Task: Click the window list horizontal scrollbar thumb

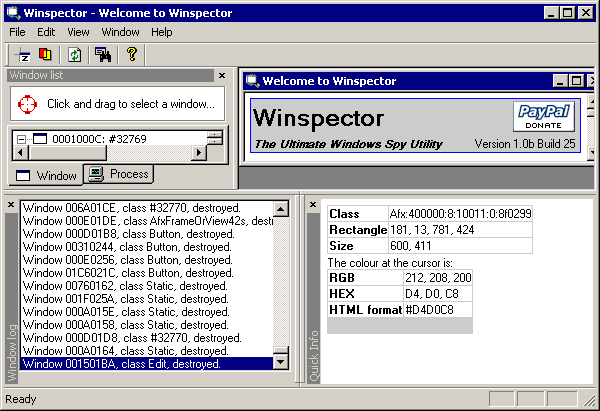Action: pos(67,153)
